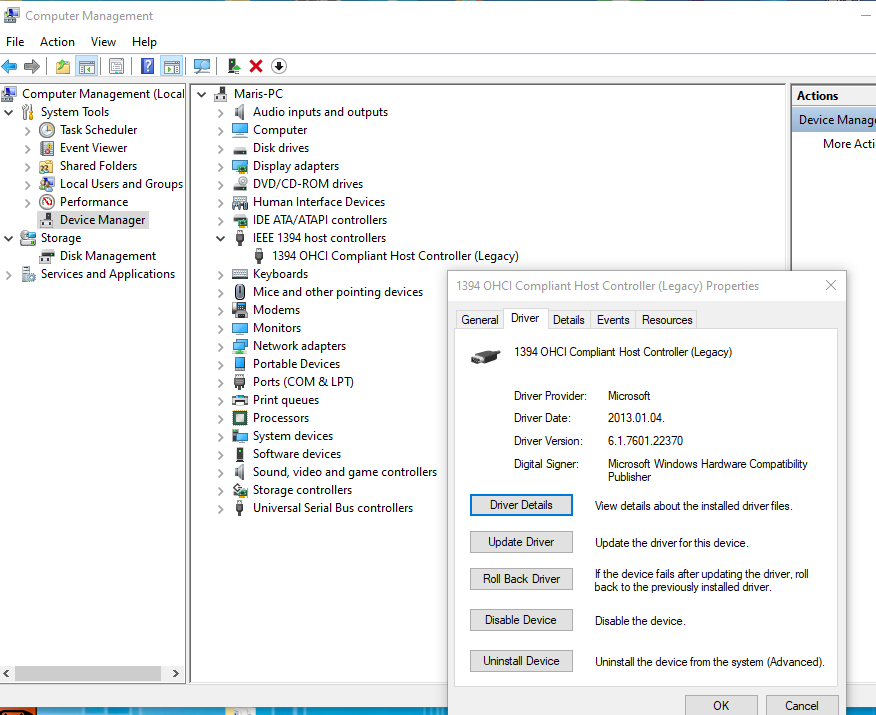The height and width of the screenshot is (715, 876).
Task: Select Event Viewer in the tree
Action: coord(93,148)
